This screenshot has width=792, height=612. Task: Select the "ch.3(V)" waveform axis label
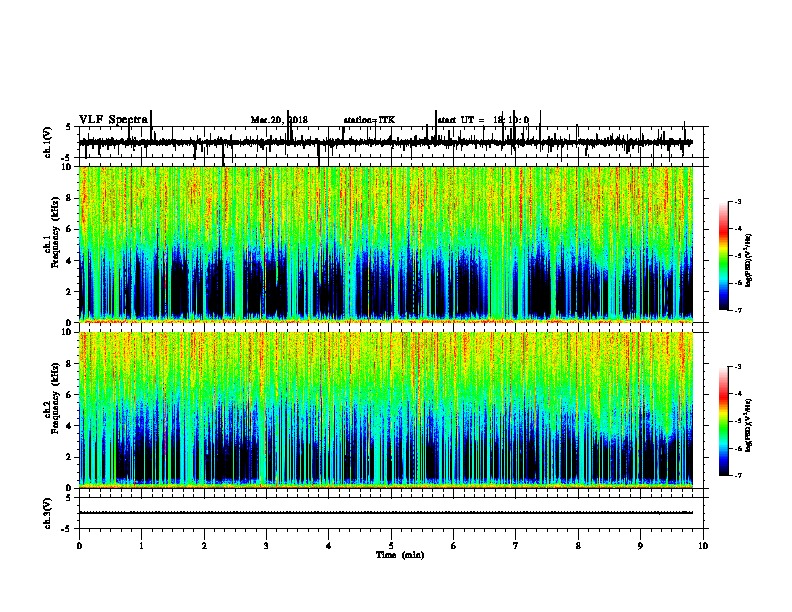[47, 513]
